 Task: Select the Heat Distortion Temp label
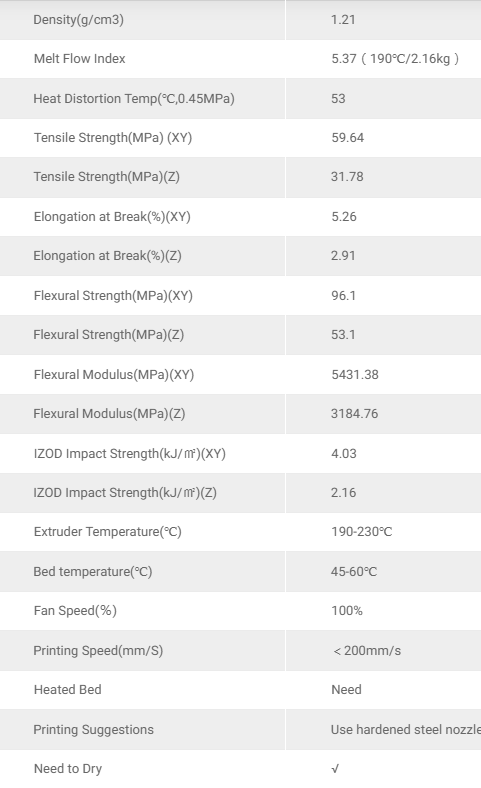tap(134, 98)
